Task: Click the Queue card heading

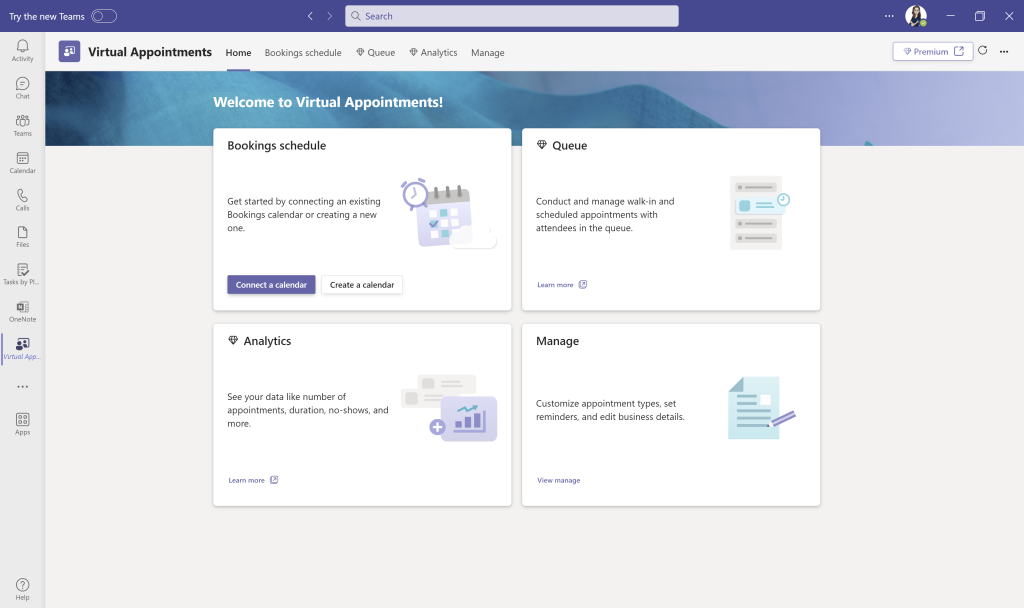Action: (x=569, y=146)
